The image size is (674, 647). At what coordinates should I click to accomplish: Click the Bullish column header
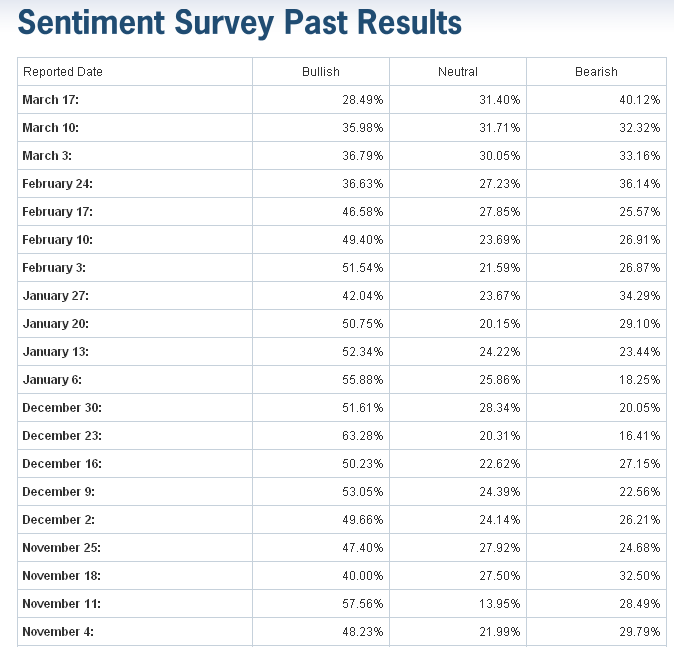[x=321, y=72]
